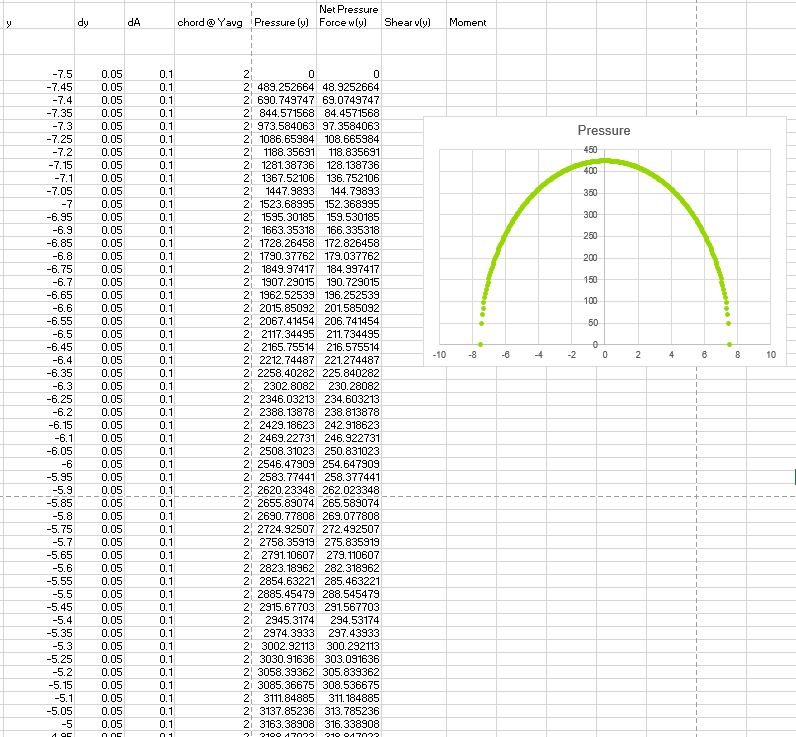Select net force cell 144.79893
Screen dimensions: 796x737
[x=349, y=191]
